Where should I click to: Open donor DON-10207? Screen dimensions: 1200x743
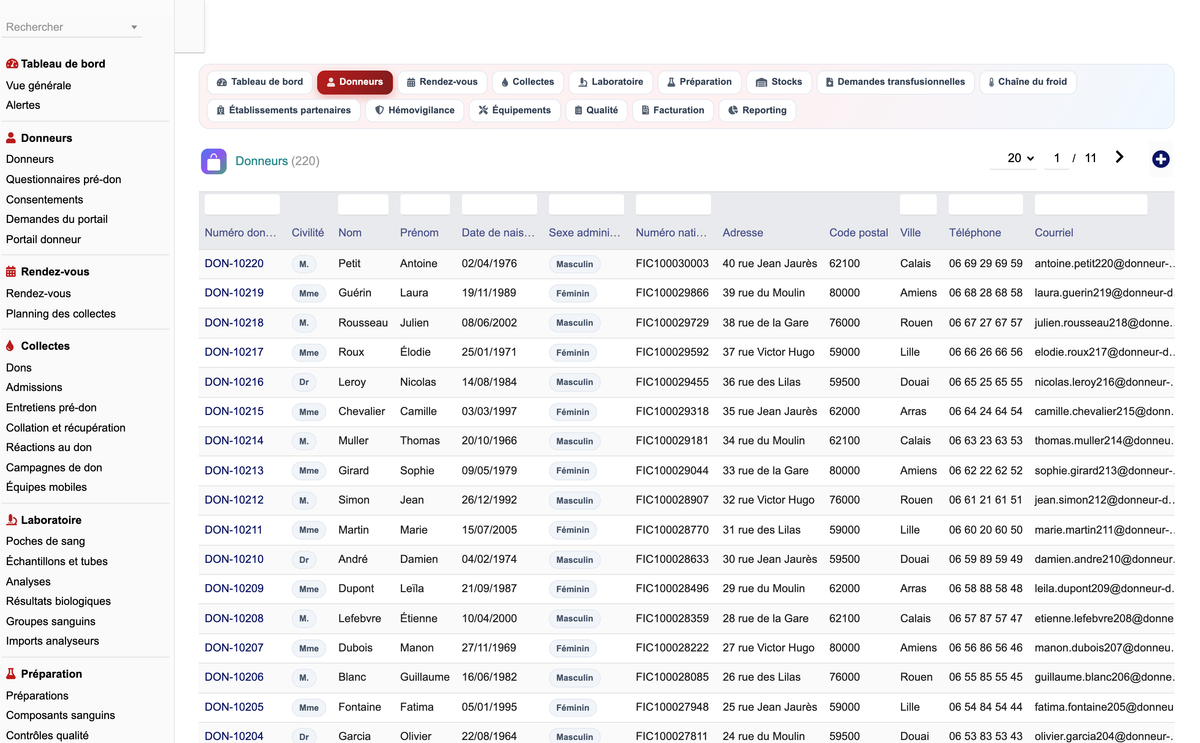point(234,648)
